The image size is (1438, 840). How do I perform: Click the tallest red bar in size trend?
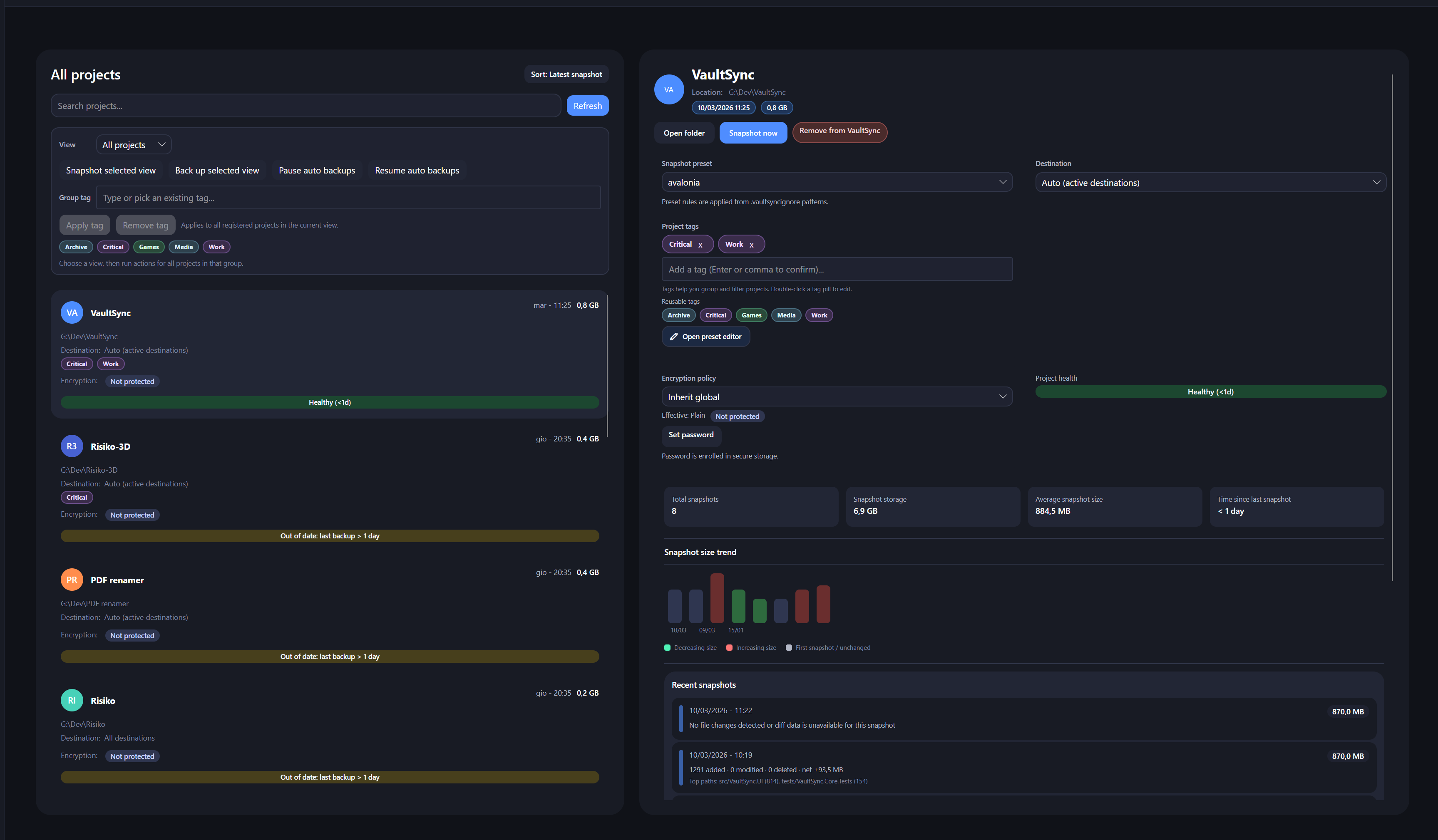717,597
